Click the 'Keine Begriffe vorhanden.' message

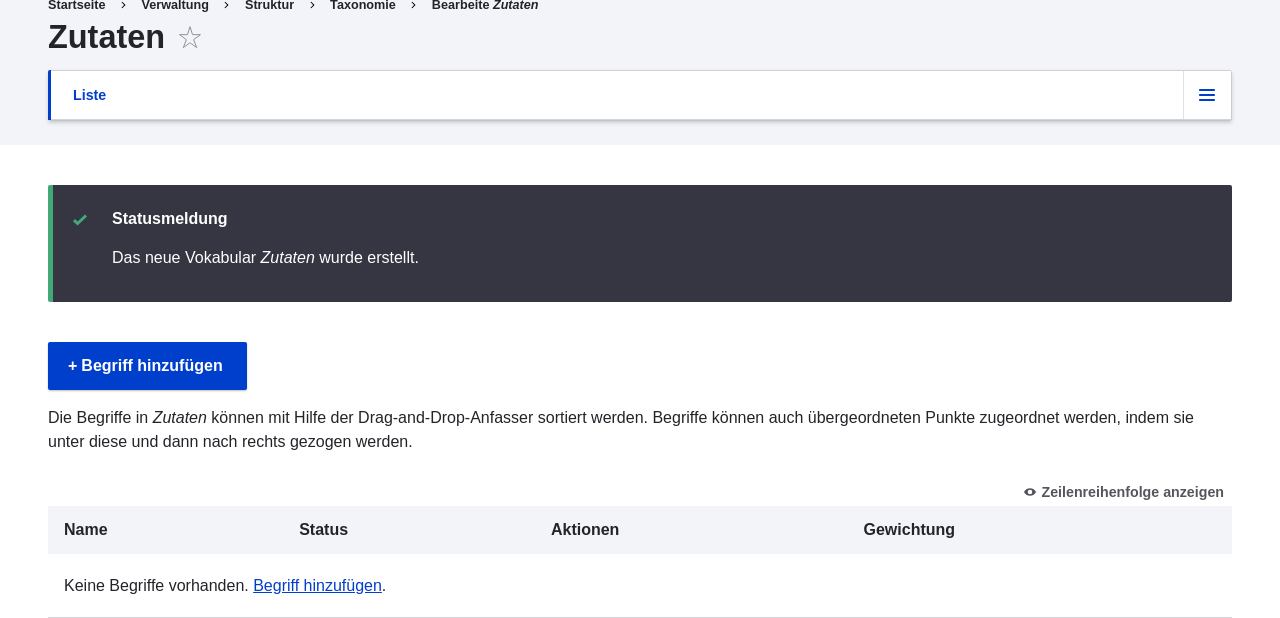(156, 586)
